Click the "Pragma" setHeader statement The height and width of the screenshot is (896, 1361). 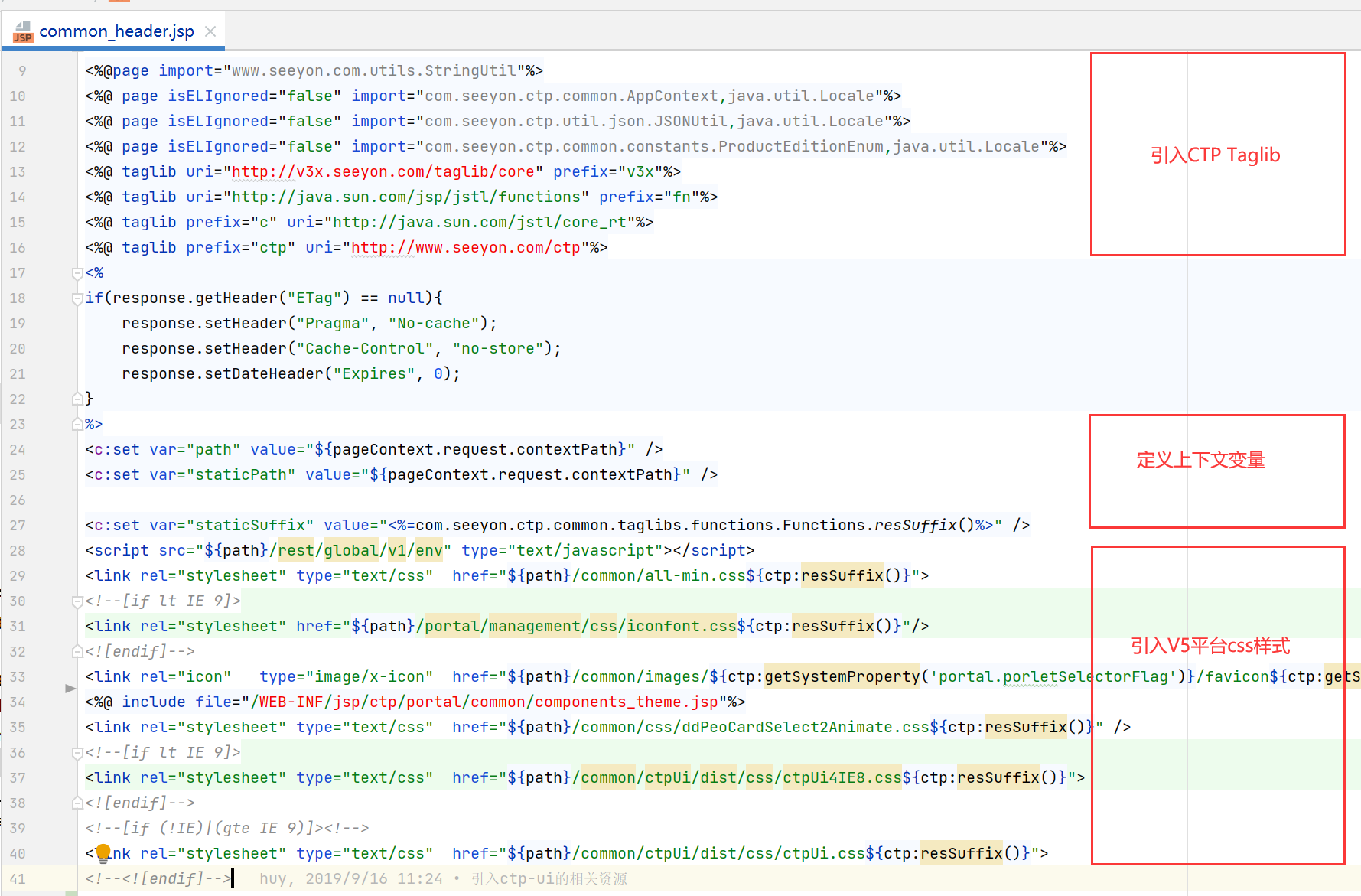(x=309, y=324)
